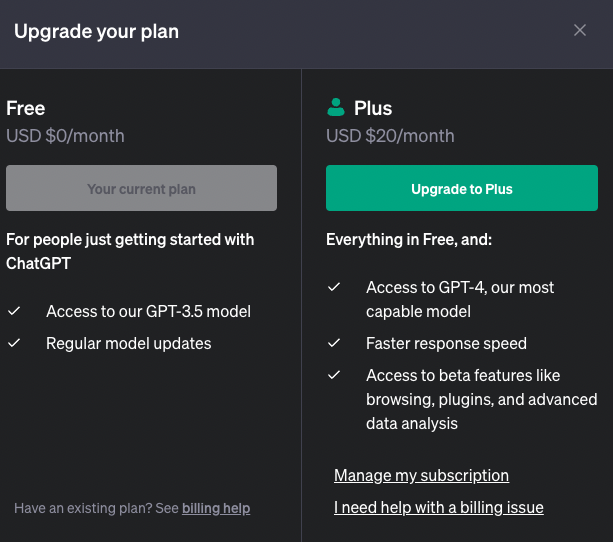This screenshot has width=613, height=542.
Task: Click the Everything in Free, and: text
Action: pos(409,240)
